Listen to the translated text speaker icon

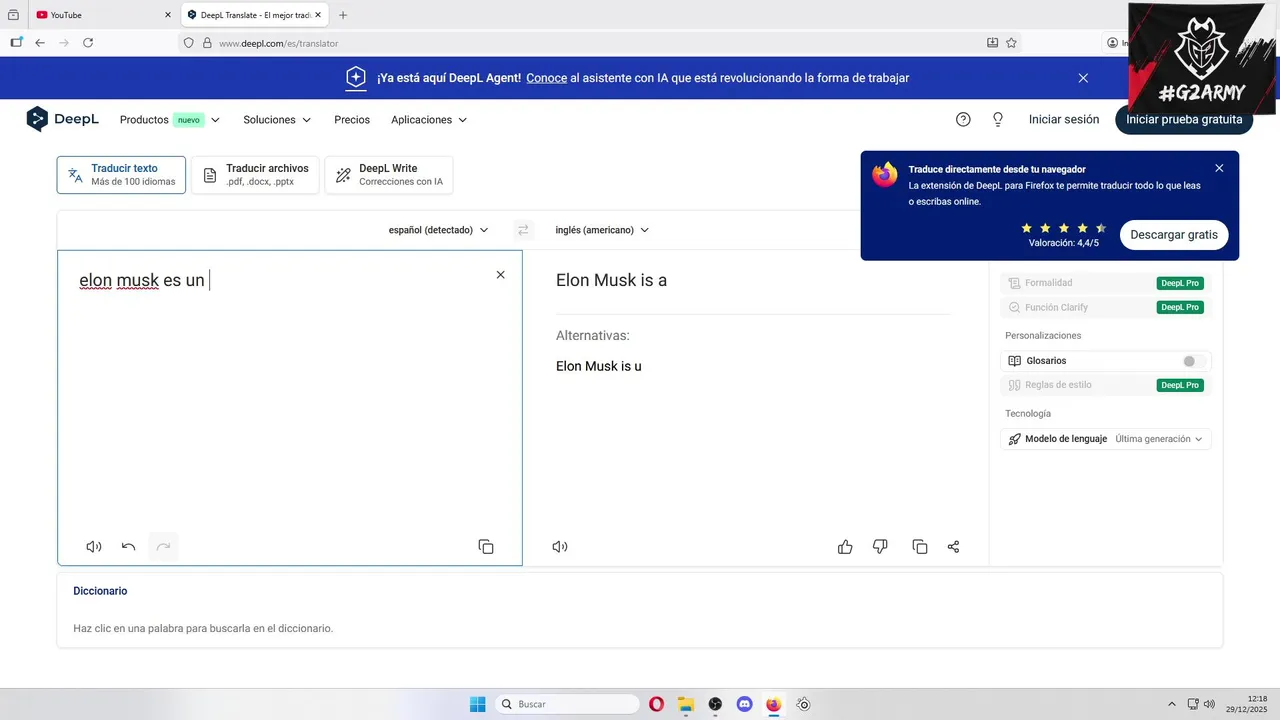point(560,546)
